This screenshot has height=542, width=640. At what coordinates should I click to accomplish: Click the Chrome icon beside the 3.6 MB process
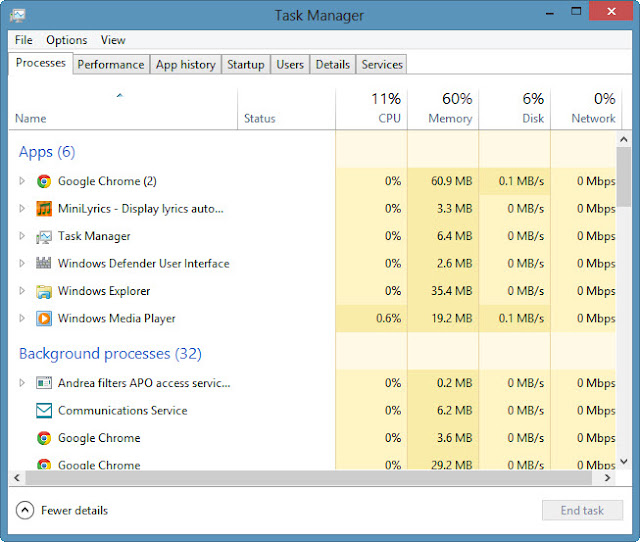click(x=44, y=438)
